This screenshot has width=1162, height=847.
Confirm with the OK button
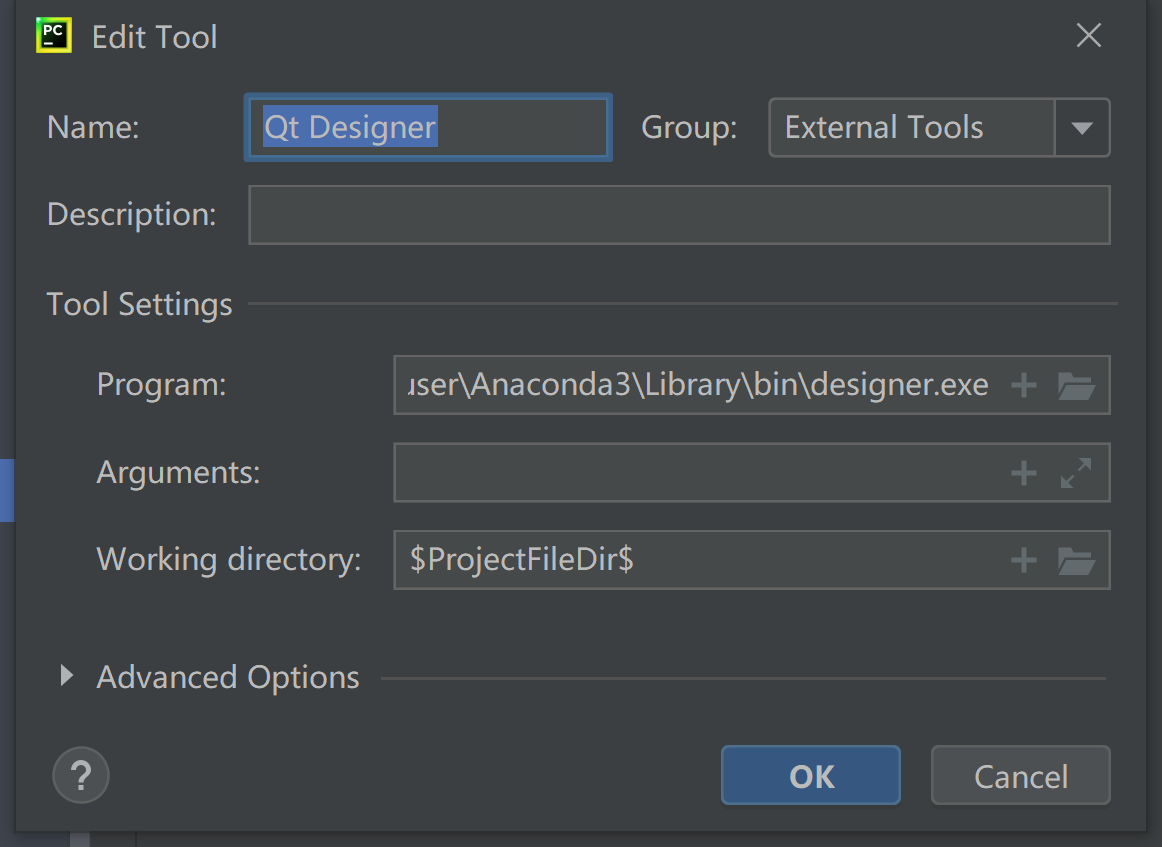(x=810, y=776)
